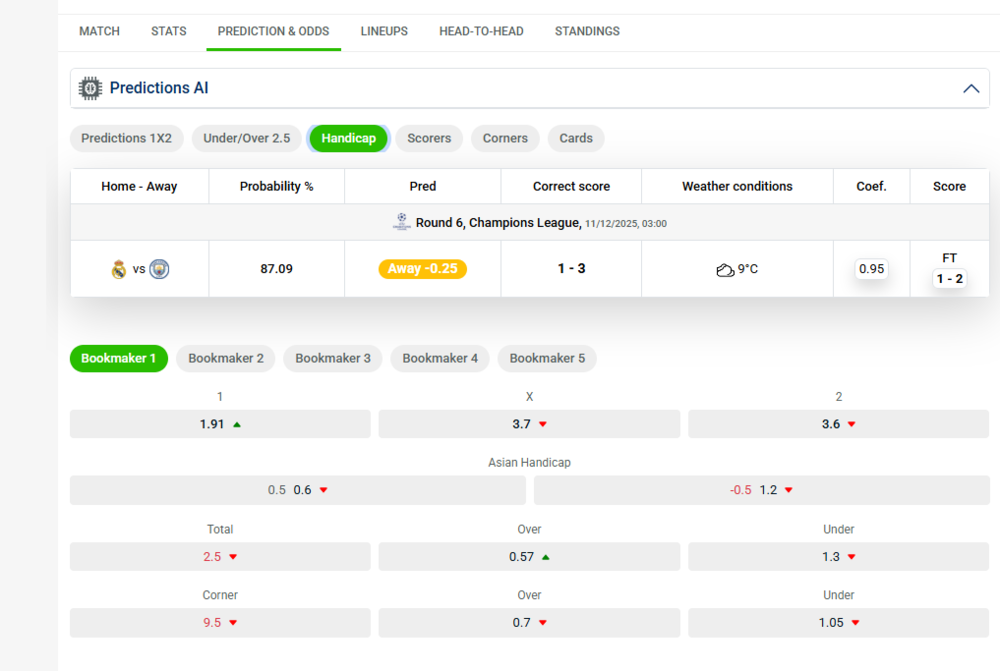Click the cloudy weather icon

pyautogui.click(x=725, y=270)
